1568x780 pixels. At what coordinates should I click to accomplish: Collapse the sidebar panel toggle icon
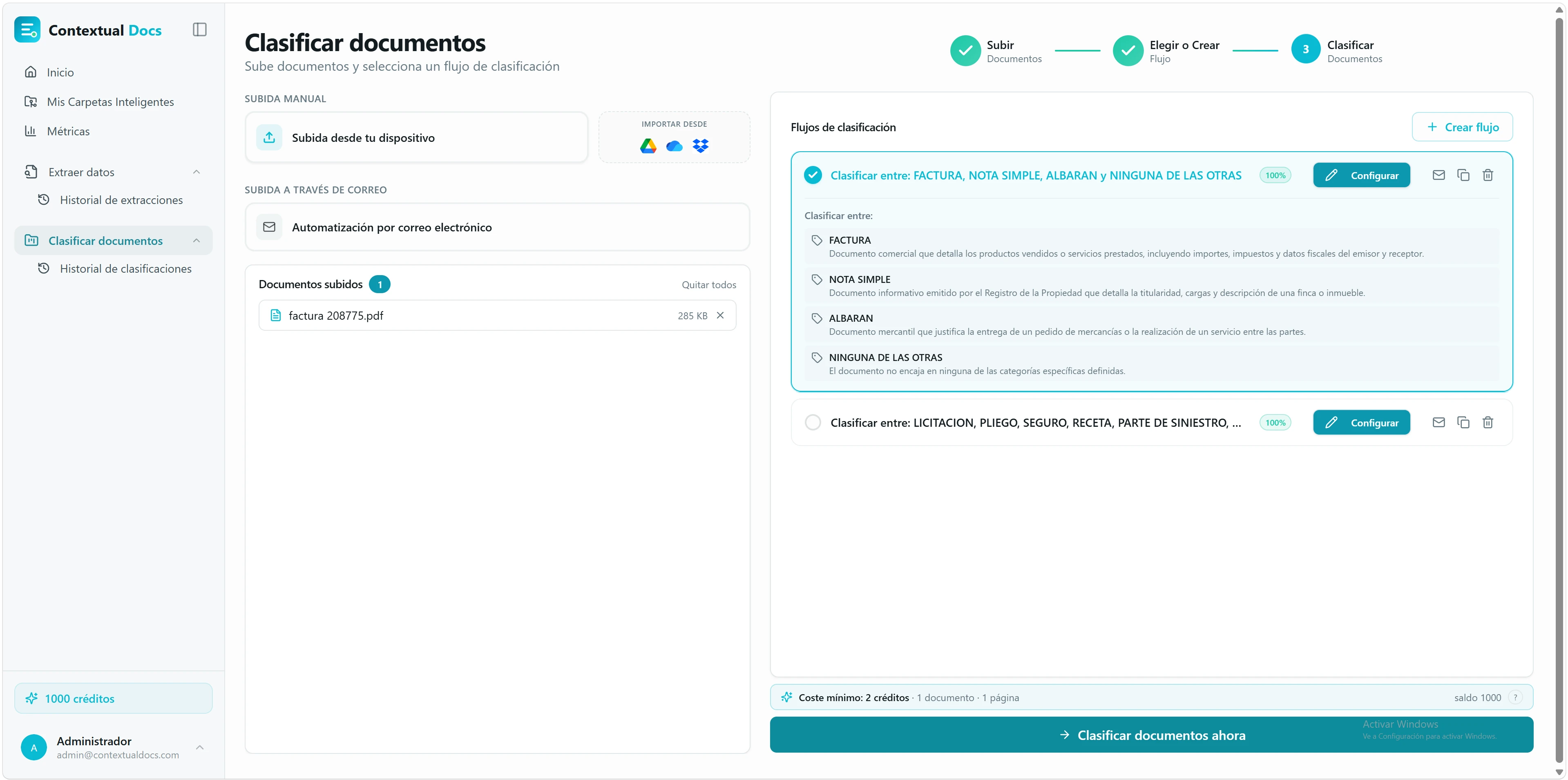point(200,30)
